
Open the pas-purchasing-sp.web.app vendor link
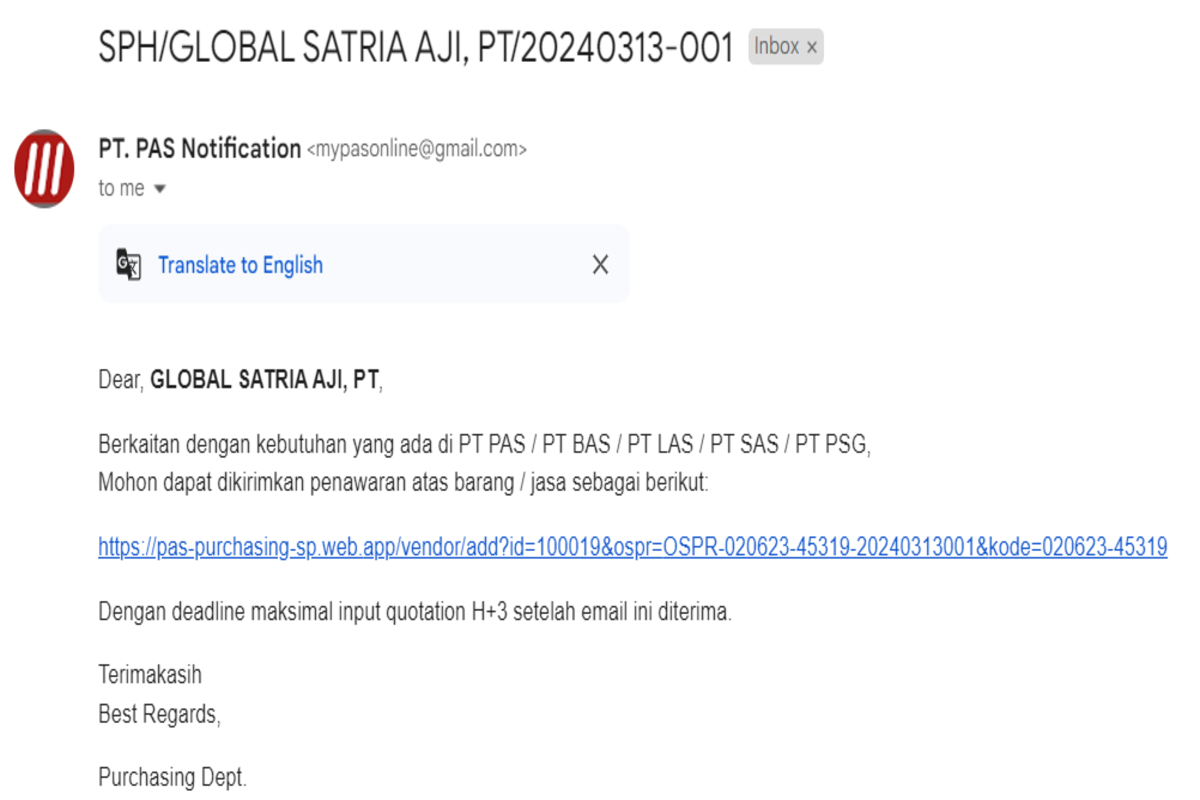pyautogui.click(x=632, y=547)
